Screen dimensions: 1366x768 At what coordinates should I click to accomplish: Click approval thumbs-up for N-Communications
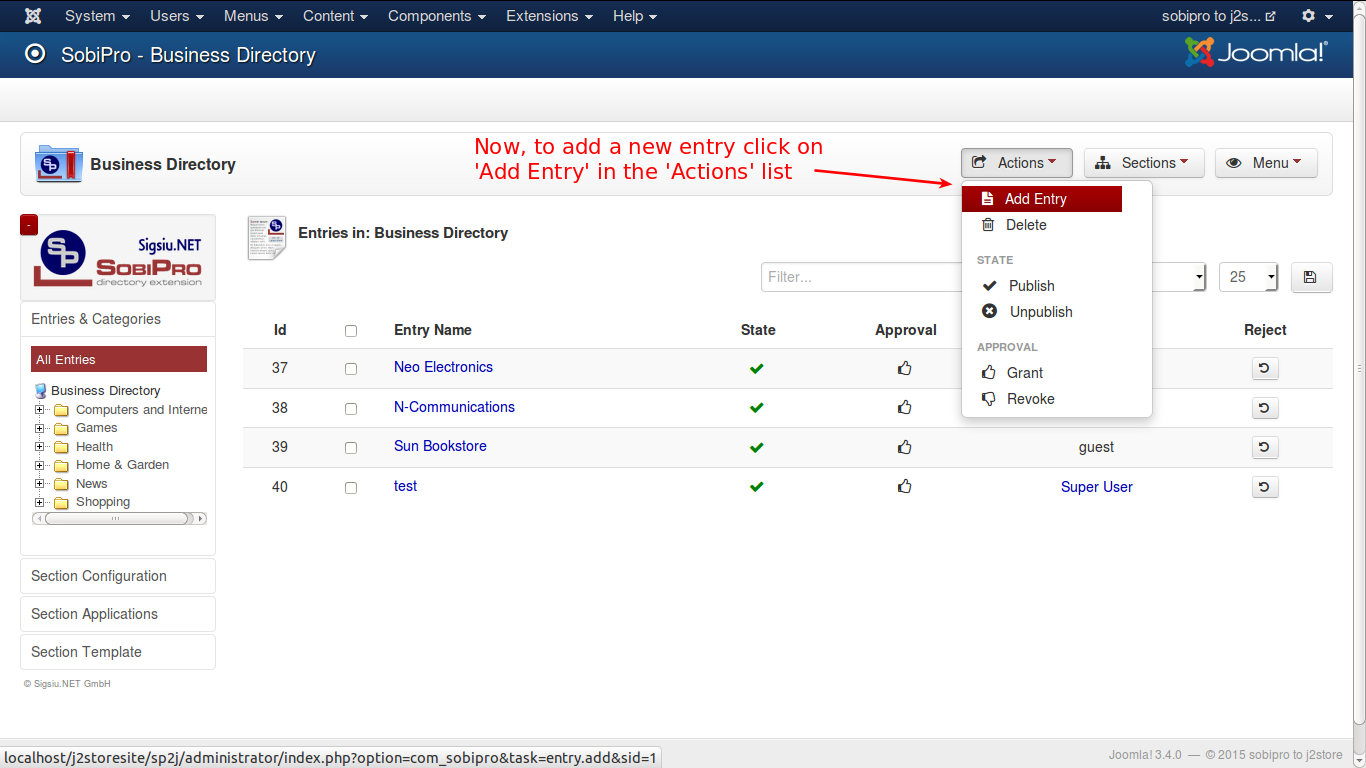coord(905,407)
